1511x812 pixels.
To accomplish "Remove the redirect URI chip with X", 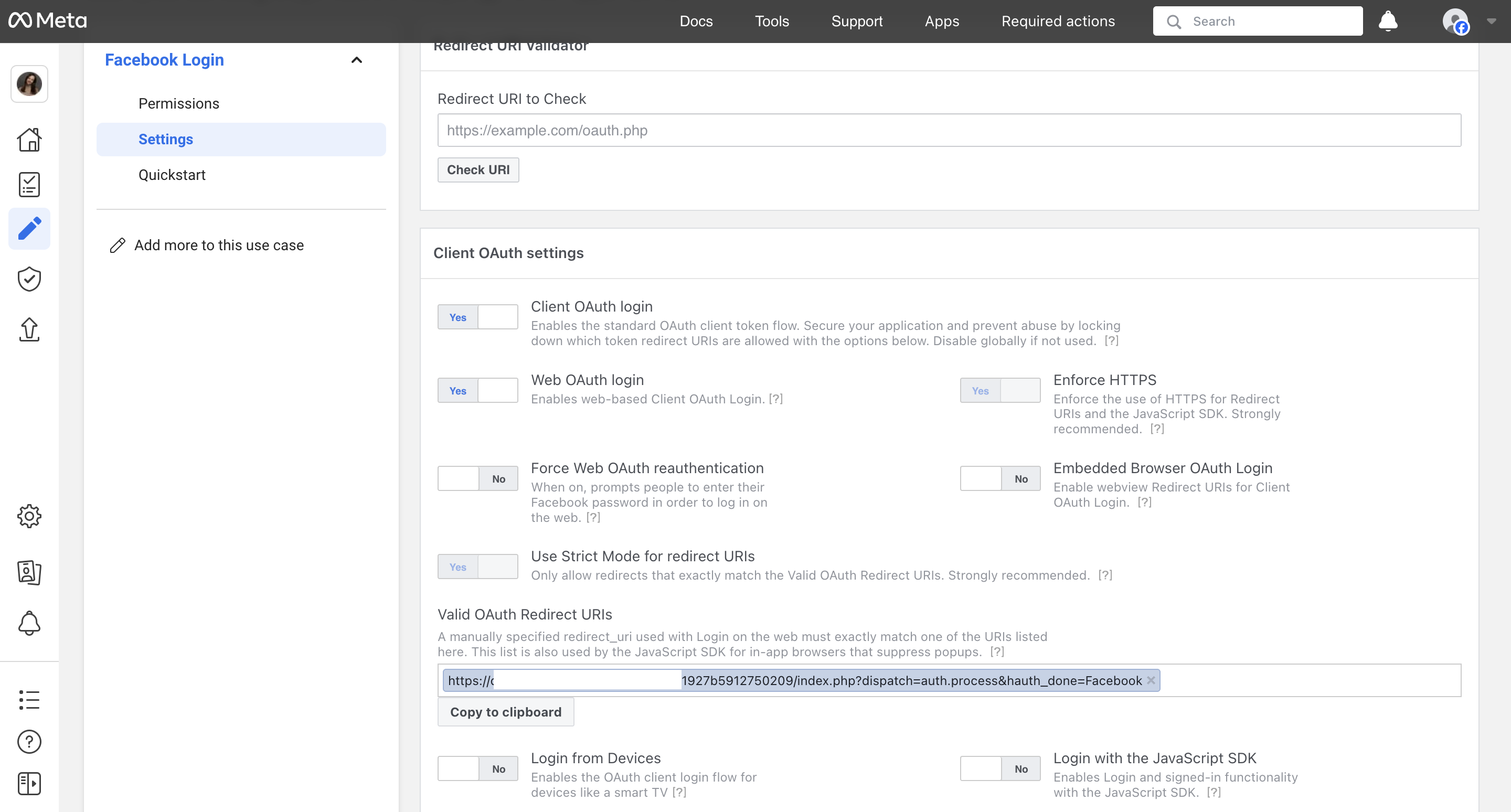I will (x=1151, y=680).
